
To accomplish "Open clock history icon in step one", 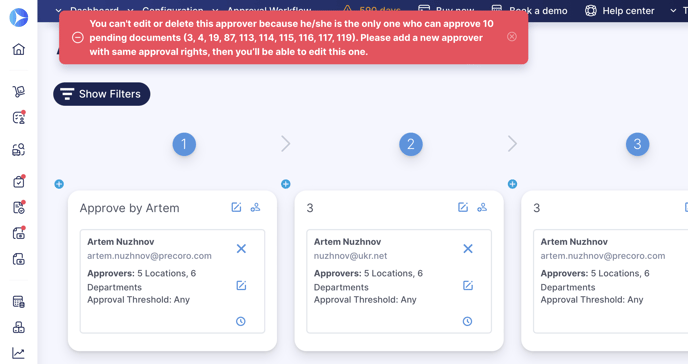I will tap(241, 321).
